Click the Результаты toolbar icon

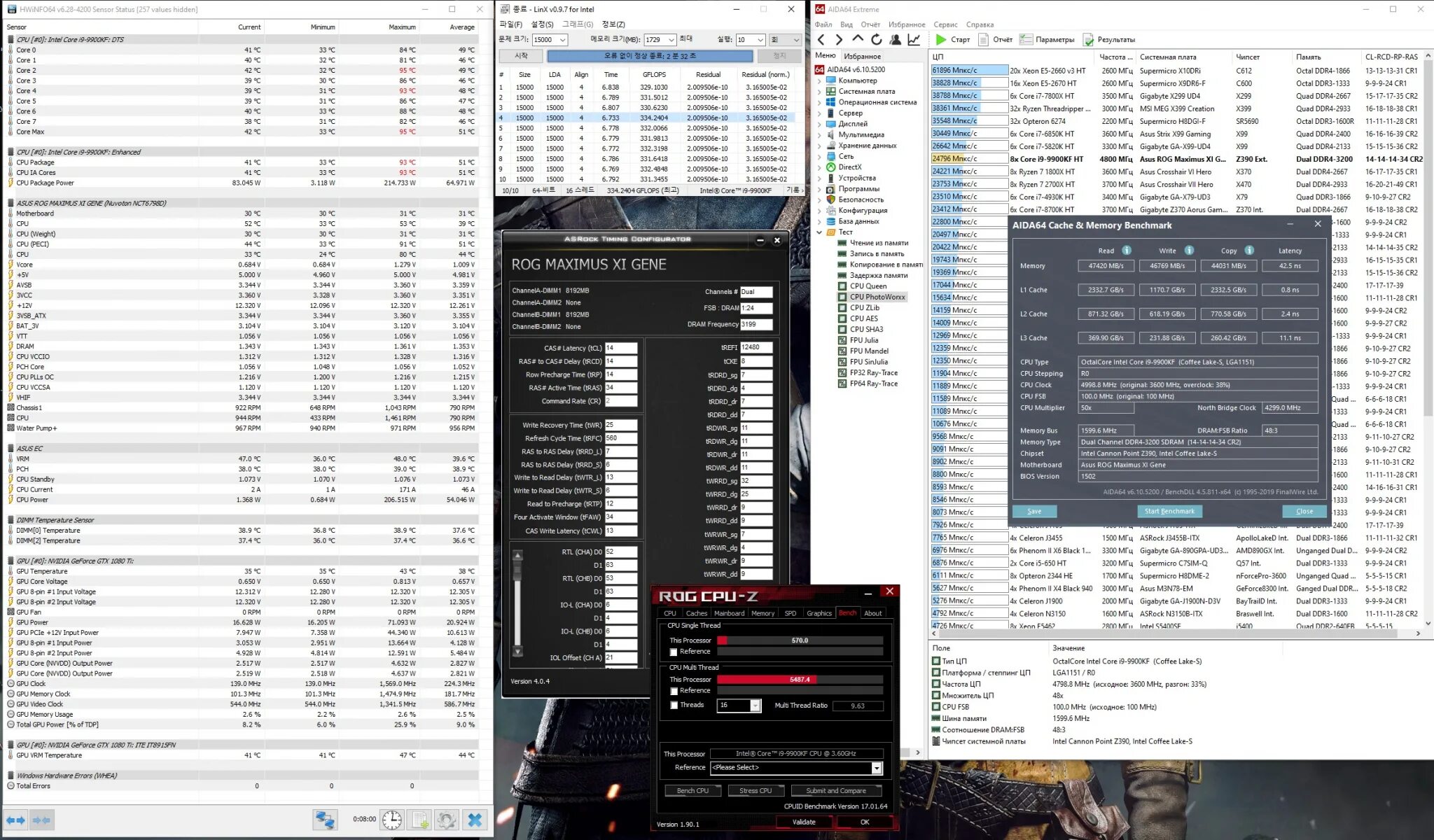[1088, 40]
